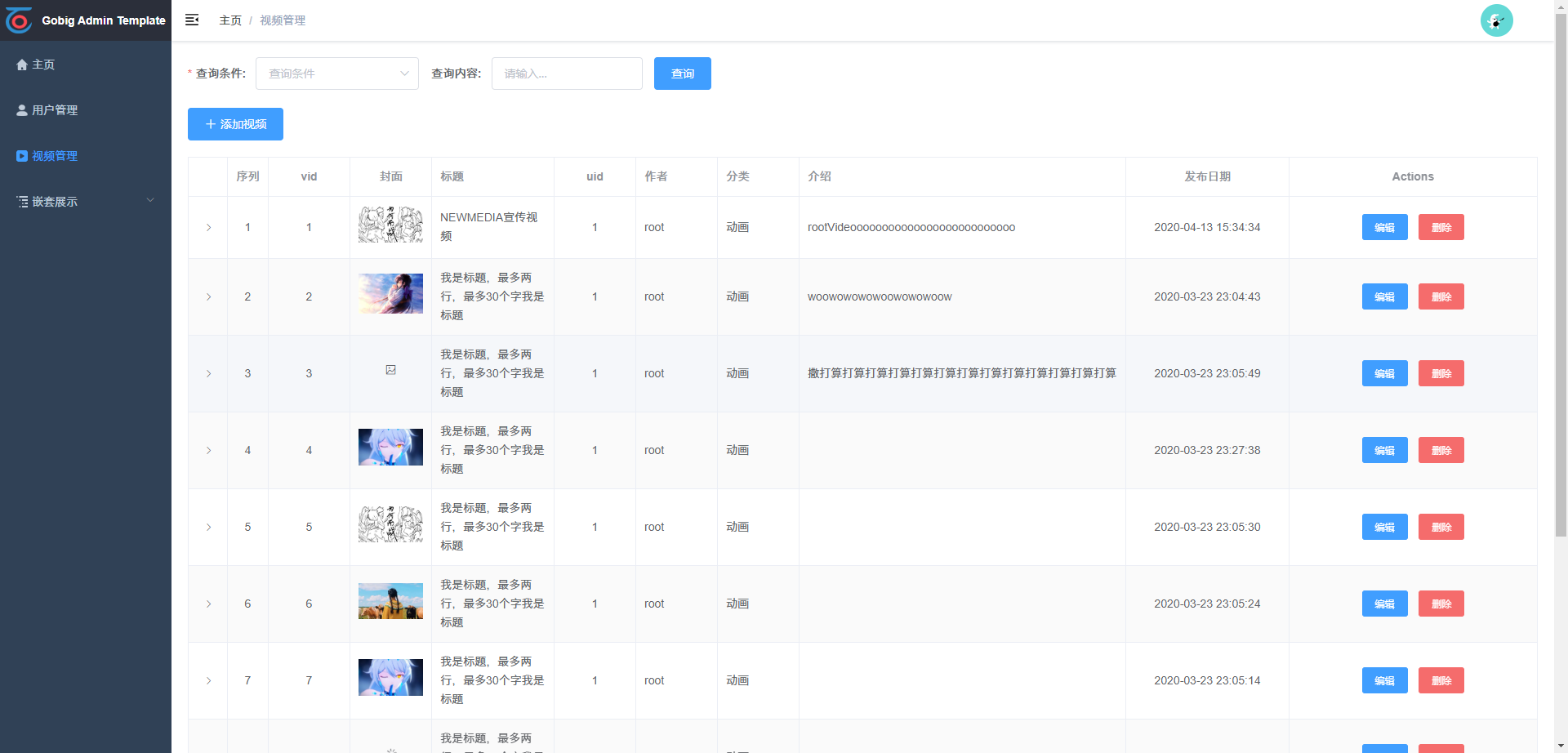Image resolution: width=1568 pixels, height=753 pixels.
Task: Click the user icon beside 用户管理
Action: pos(21,109)
